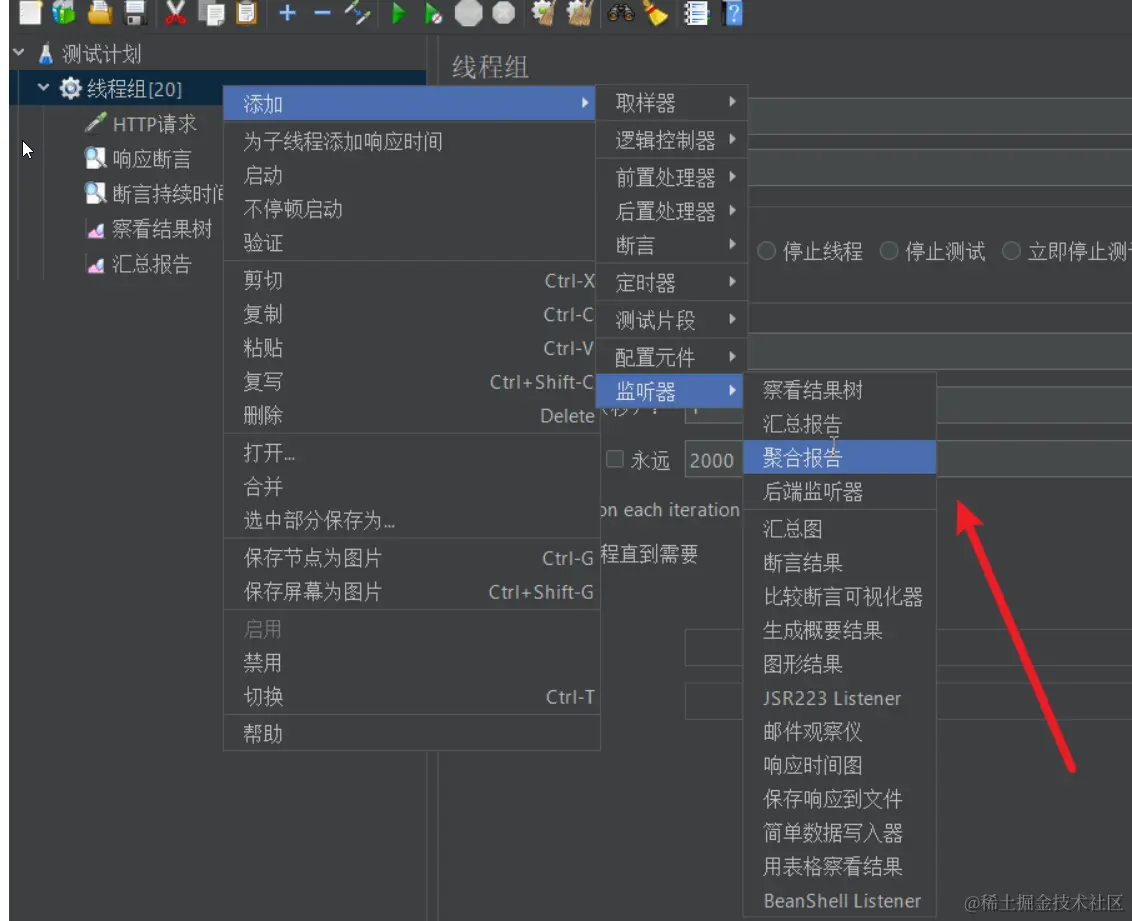Enable the 永远 checkbox

616,459
